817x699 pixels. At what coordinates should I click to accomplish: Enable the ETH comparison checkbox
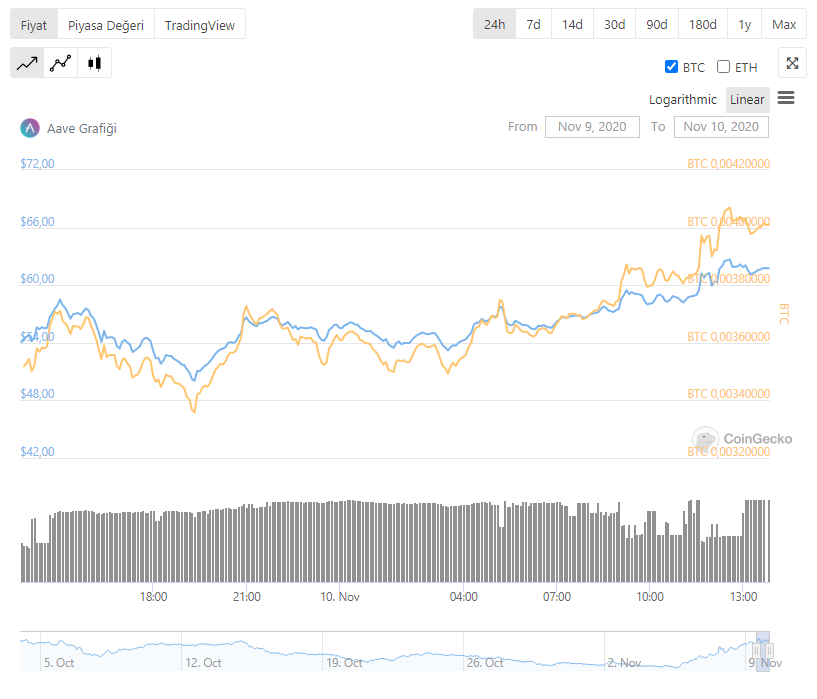pyautogui.click(x=724, y=67)
